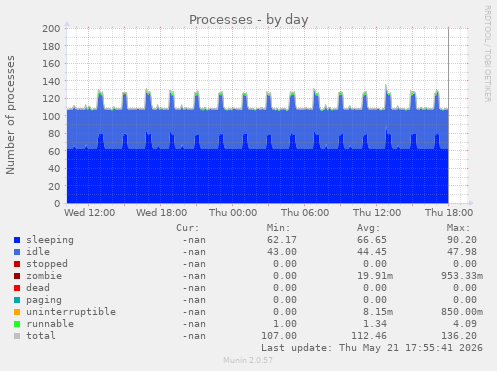The height and width of the screenshot is (371, 497).
Task: Select the 'zombie' legend label
Action: 44,276
